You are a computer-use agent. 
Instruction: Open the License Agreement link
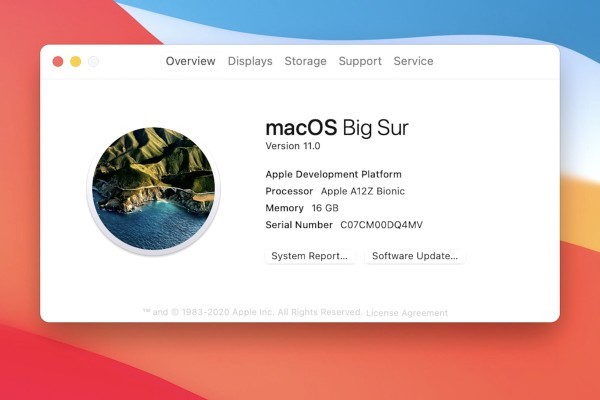tap(407, 313)
